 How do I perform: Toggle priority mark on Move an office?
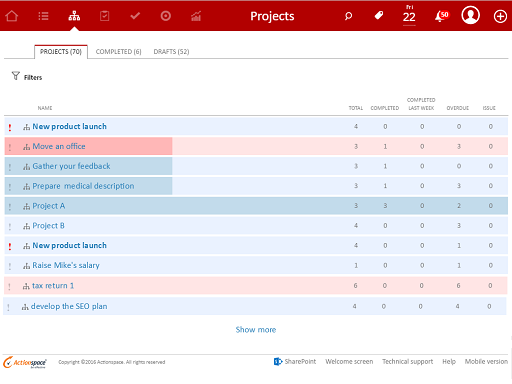tap(10, 147)
